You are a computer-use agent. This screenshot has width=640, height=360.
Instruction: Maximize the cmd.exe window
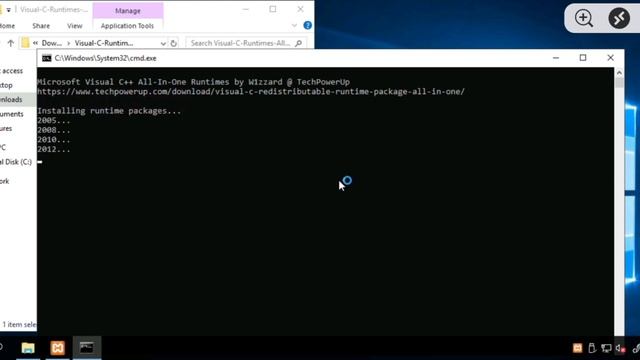coord(583,58)
